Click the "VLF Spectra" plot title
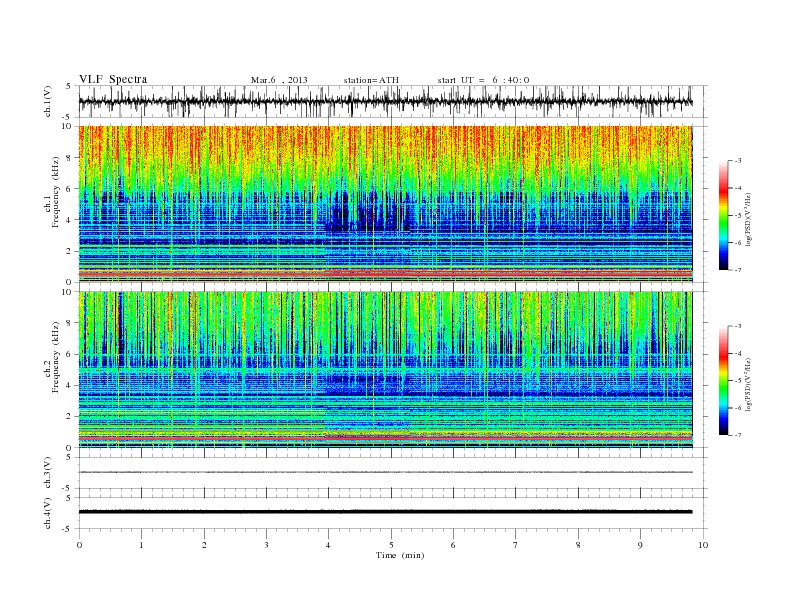Viewport: 792px width, 612px height. point(113,79)
